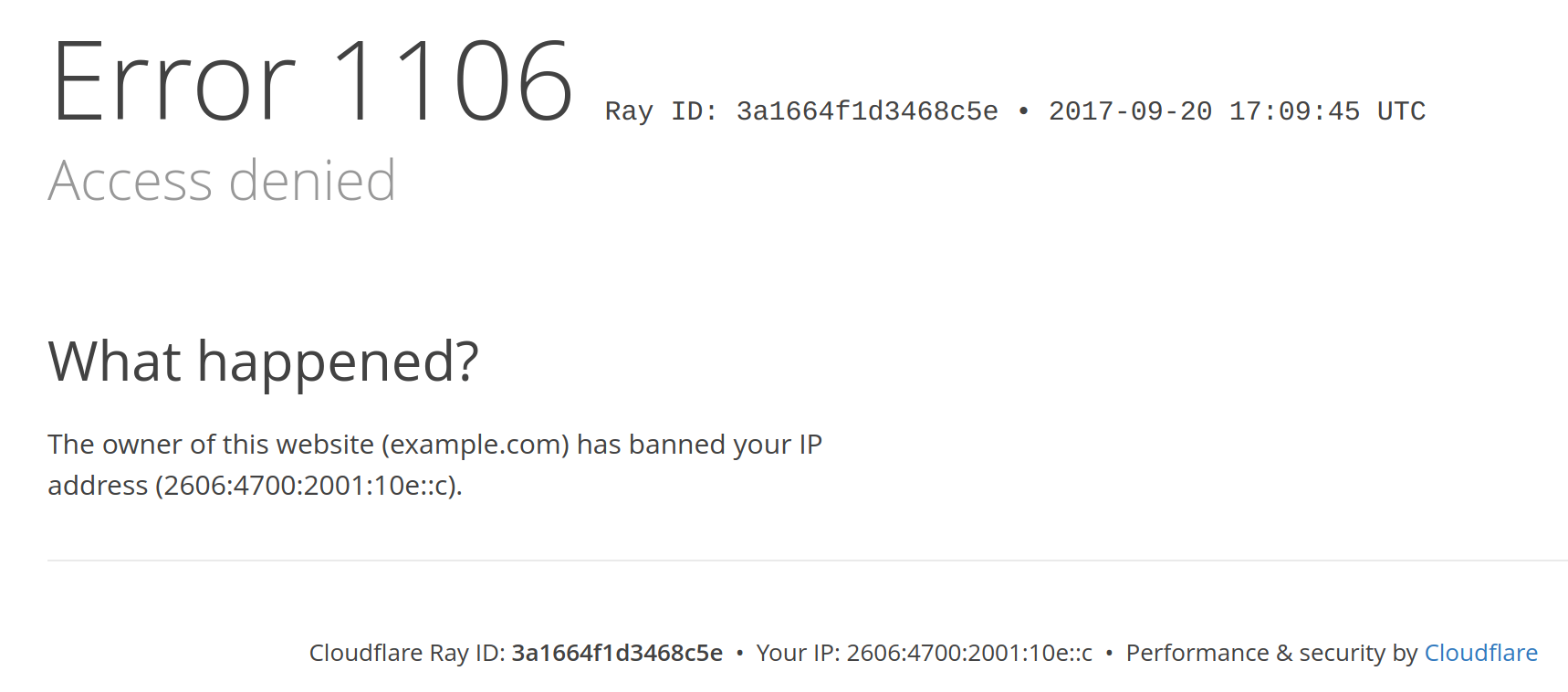1568x692 pixels.
Task: Click the "Performance & security by" footer text
Action: point(1271,653)
